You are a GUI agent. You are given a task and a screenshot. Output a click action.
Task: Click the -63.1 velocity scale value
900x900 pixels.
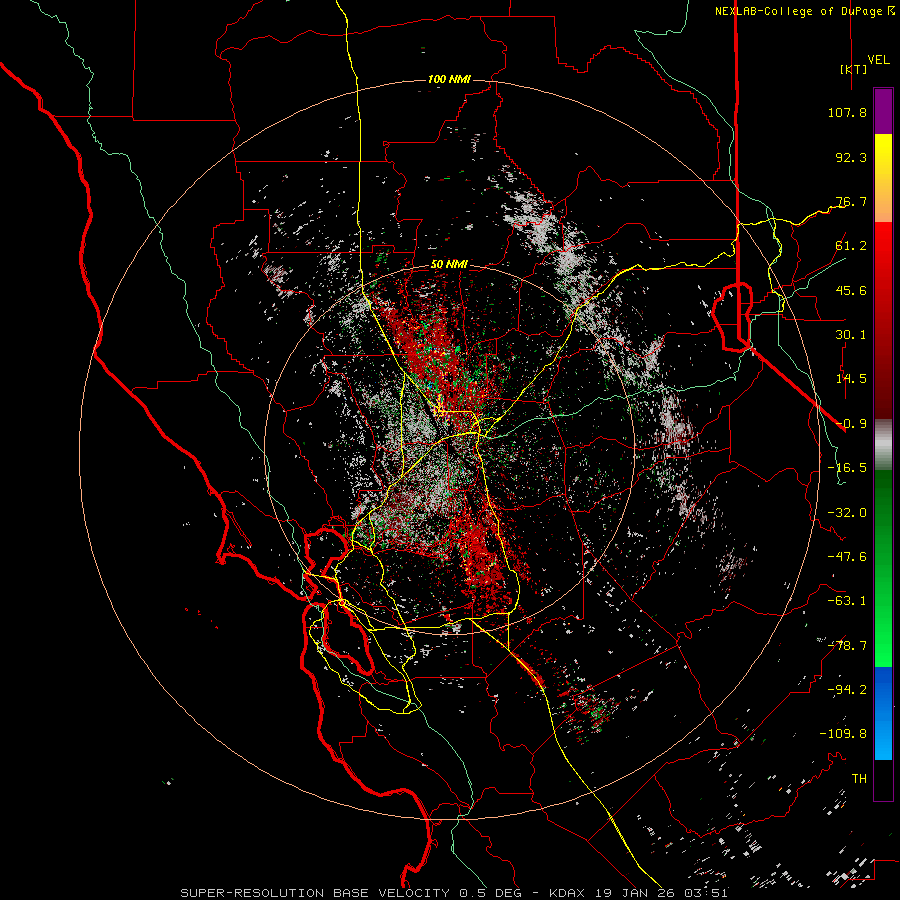coord(847,601)
